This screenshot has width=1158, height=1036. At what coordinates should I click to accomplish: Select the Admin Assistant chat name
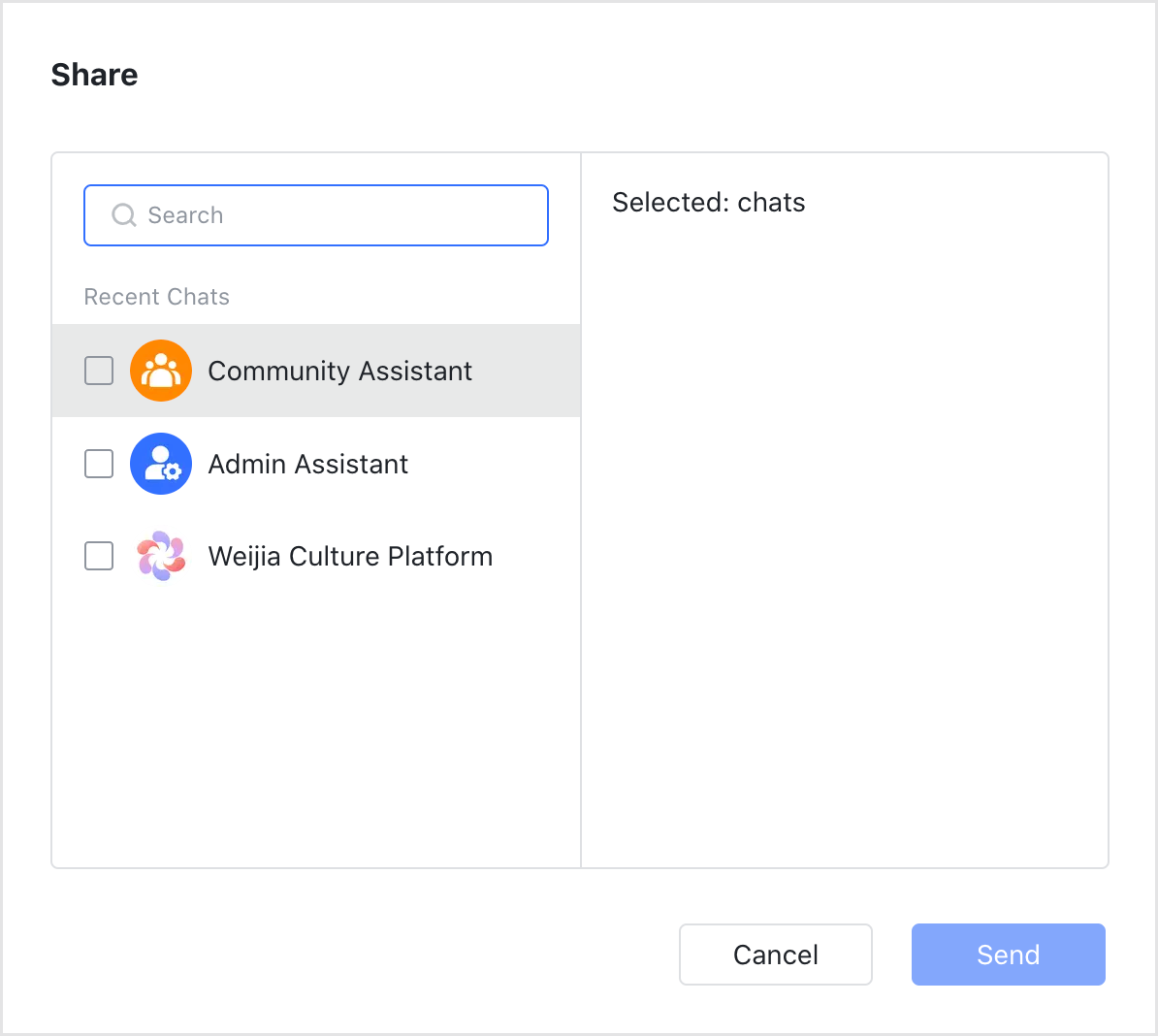pyautogui.click(x=307, y=464)
